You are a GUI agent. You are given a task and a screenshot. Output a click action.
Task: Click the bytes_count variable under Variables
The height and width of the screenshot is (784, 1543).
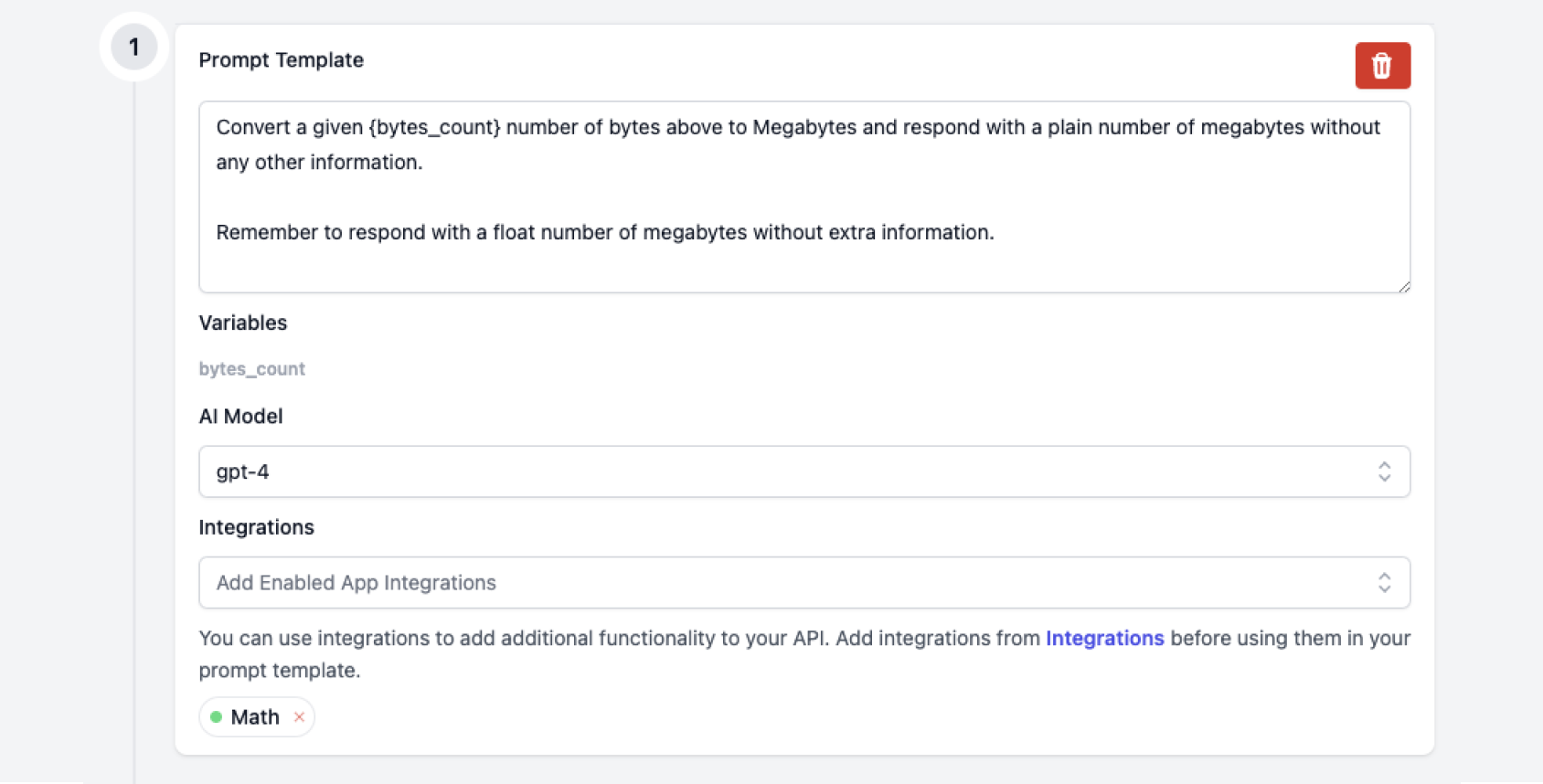coord(252,369)
